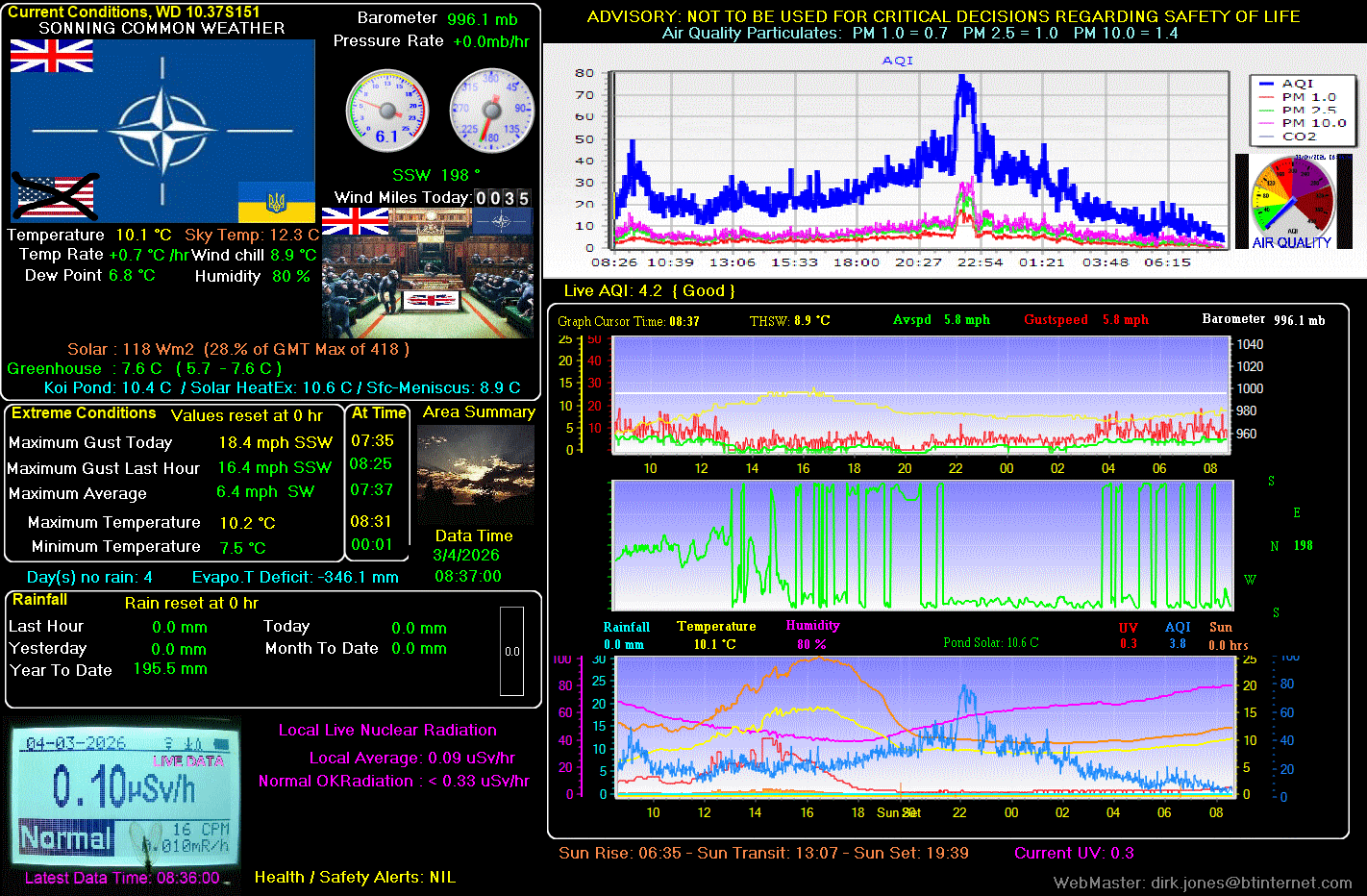Open the wind speed gauge reading 6.1
Viewport: 1367px width, 896px height.
[386, 111]
